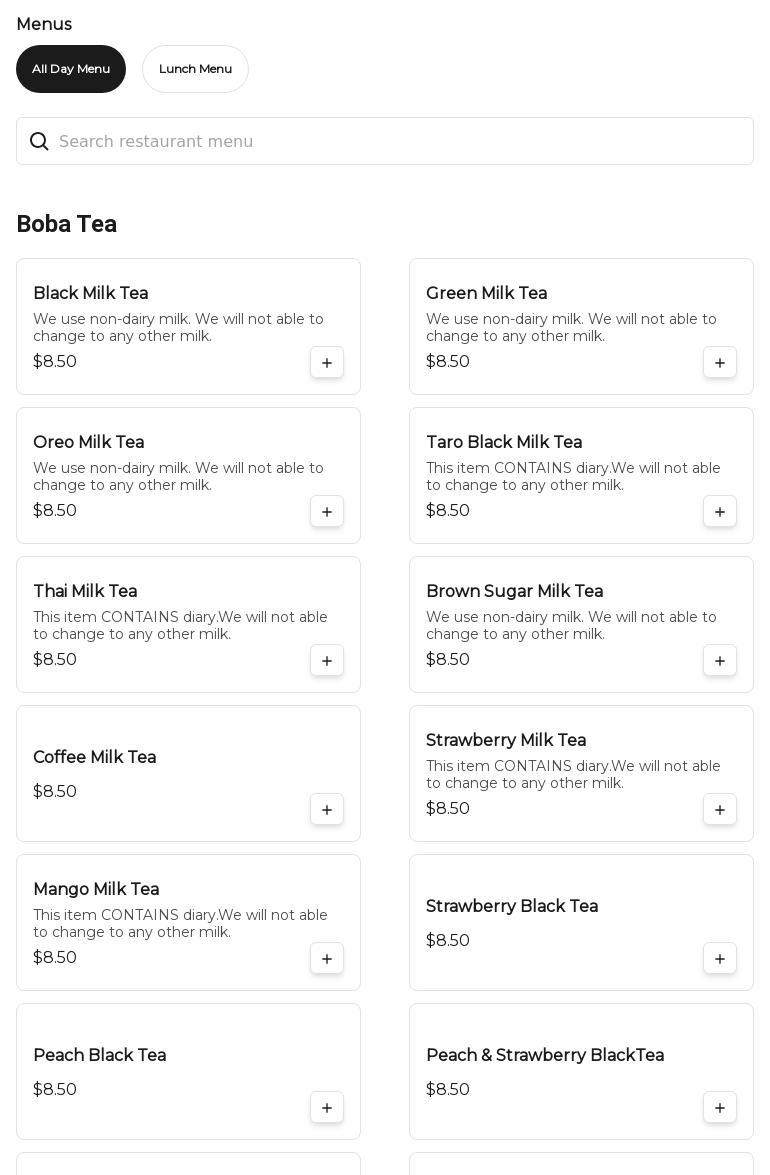
Task: Click plus icon for Oreo Milk Tea
Action: [x=327, y=511]
